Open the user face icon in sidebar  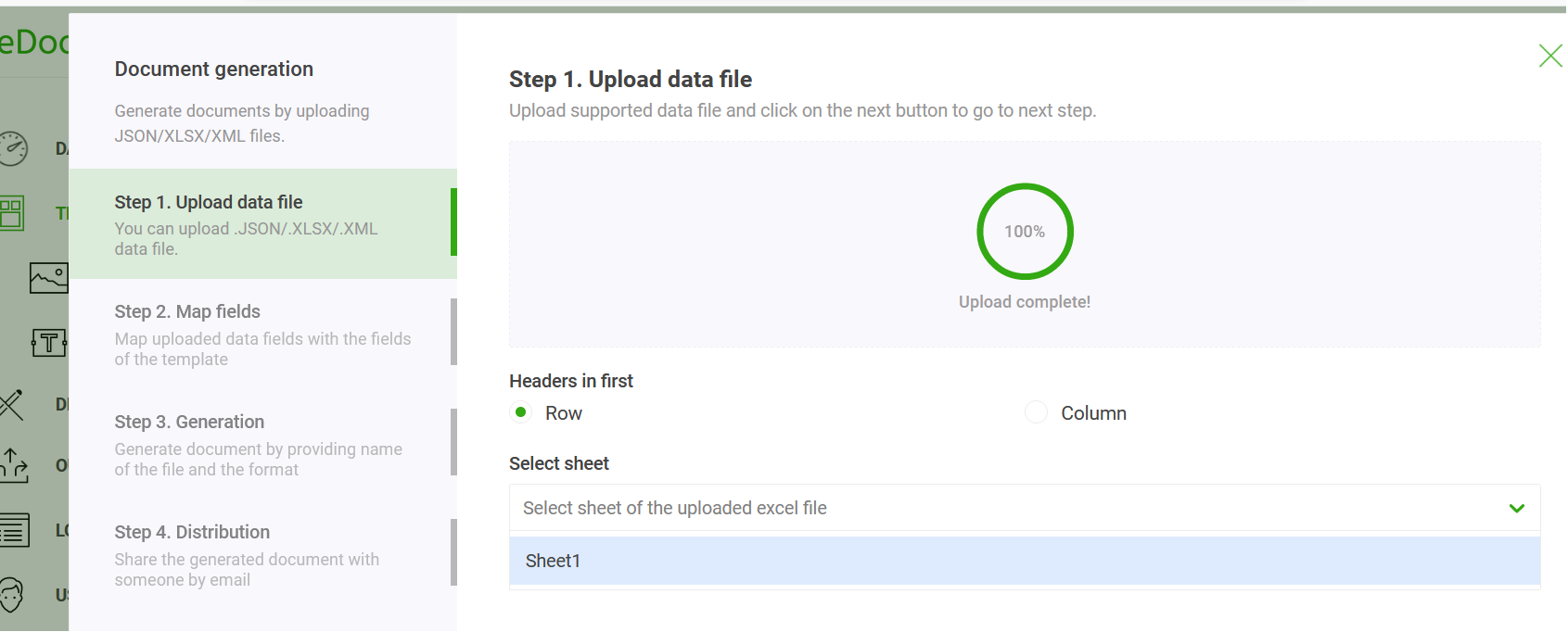(x=11, y=595)
